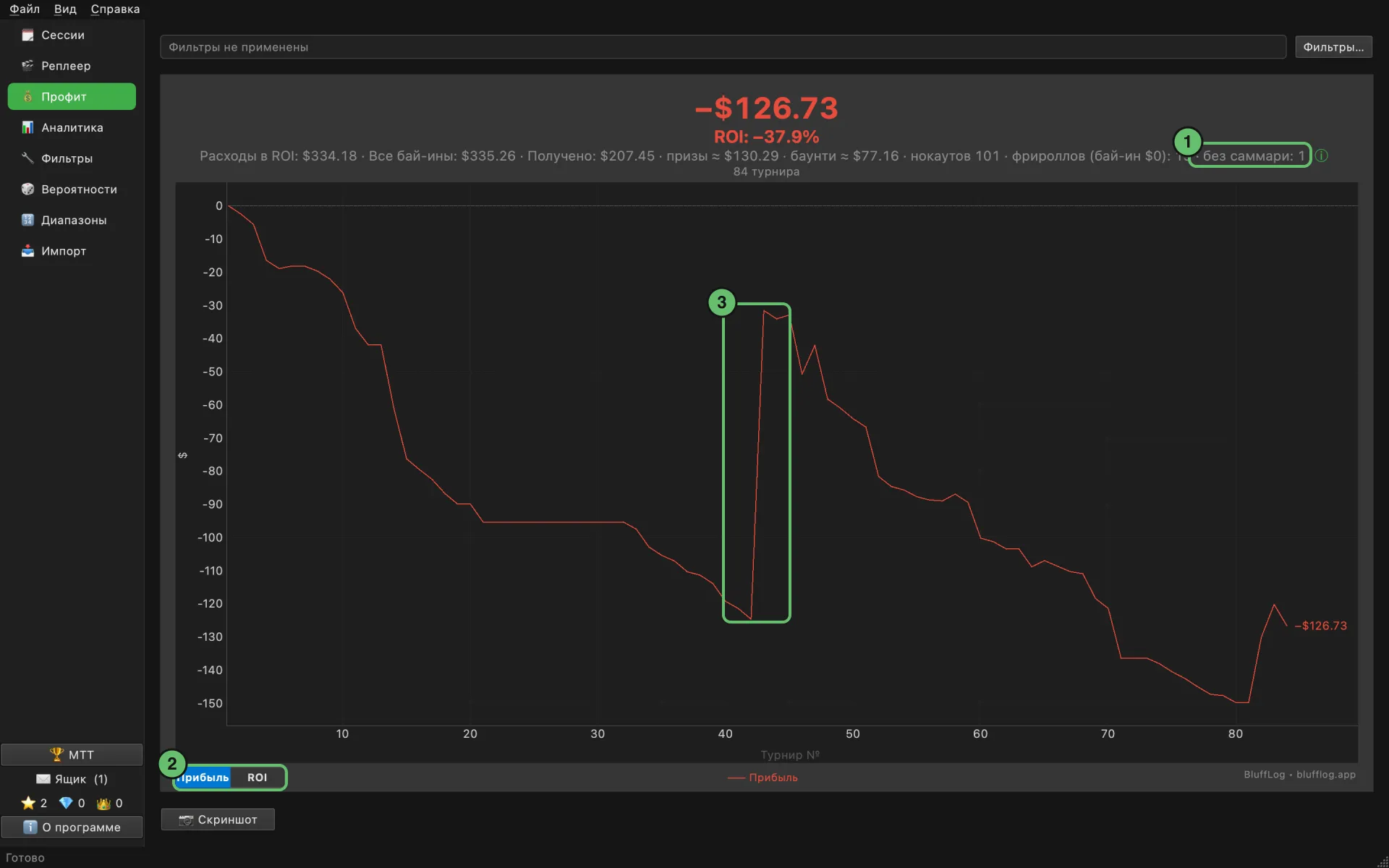Click the grid icon beside Диапазоны

27,220
